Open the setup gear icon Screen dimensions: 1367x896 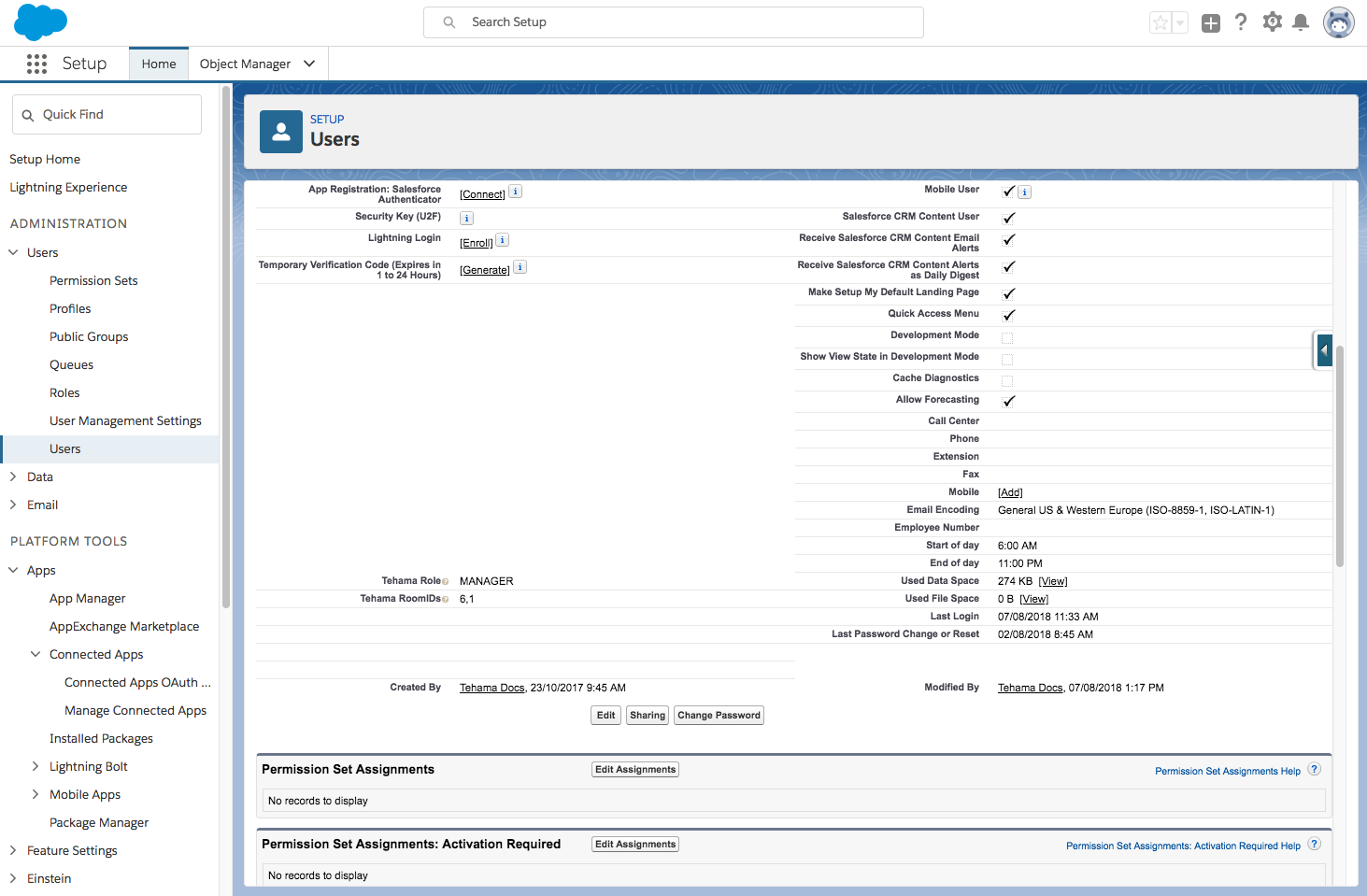1272,22
